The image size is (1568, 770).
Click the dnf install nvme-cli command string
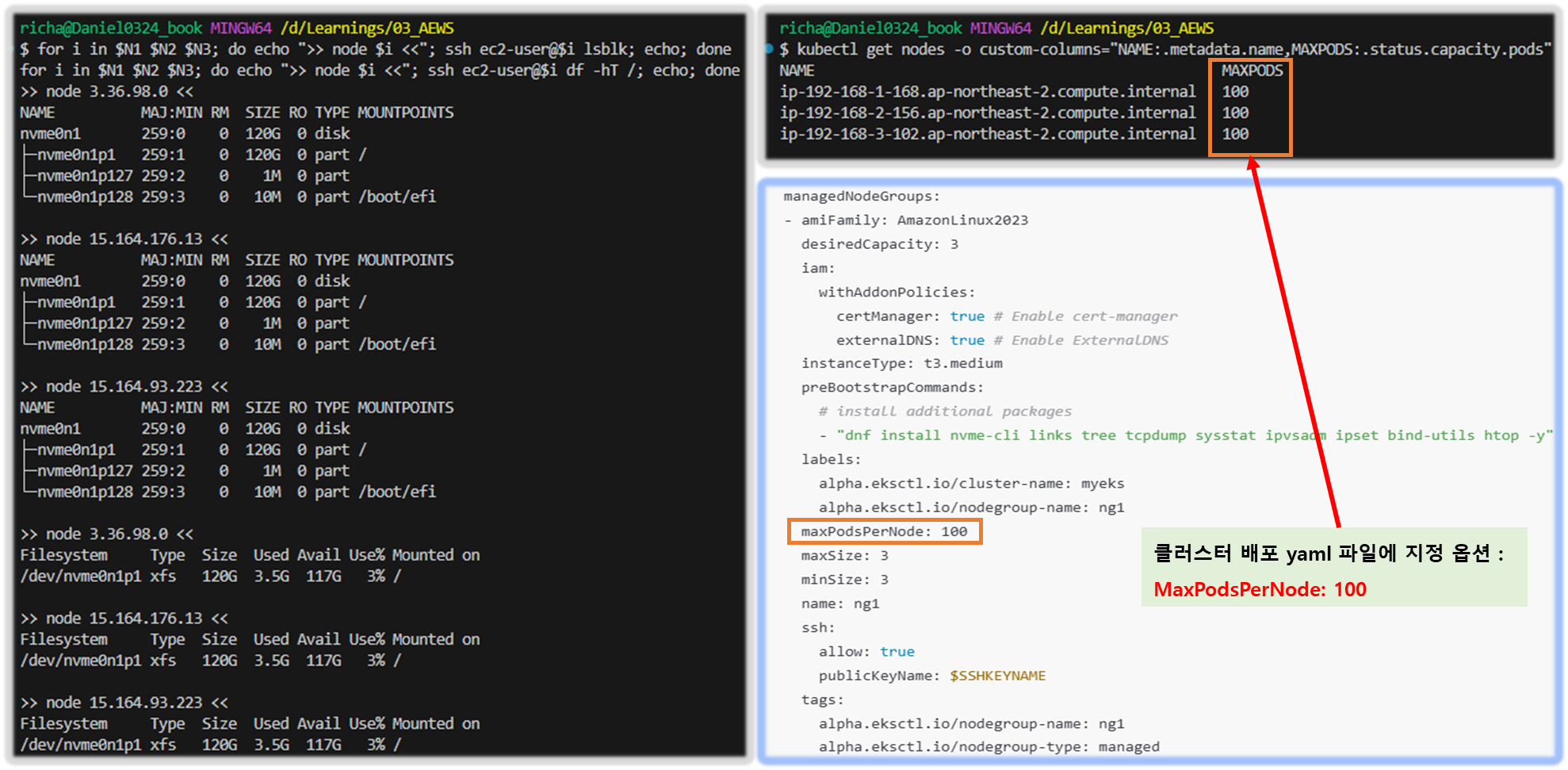pyautogui.click(x=1195, y=435)
